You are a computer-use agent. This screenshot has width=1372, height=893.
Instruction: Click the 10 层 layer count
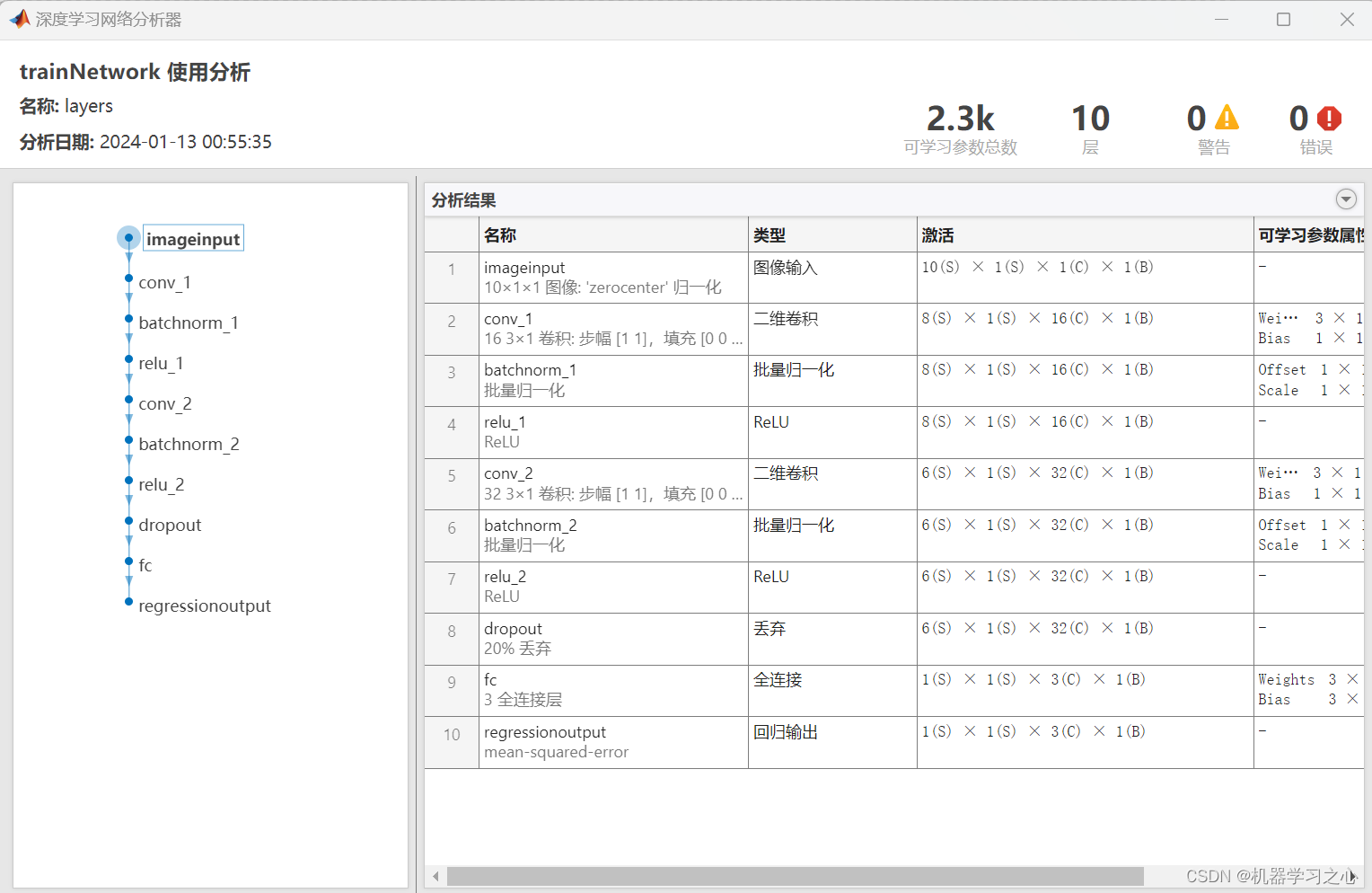(x=1090, y=130)
